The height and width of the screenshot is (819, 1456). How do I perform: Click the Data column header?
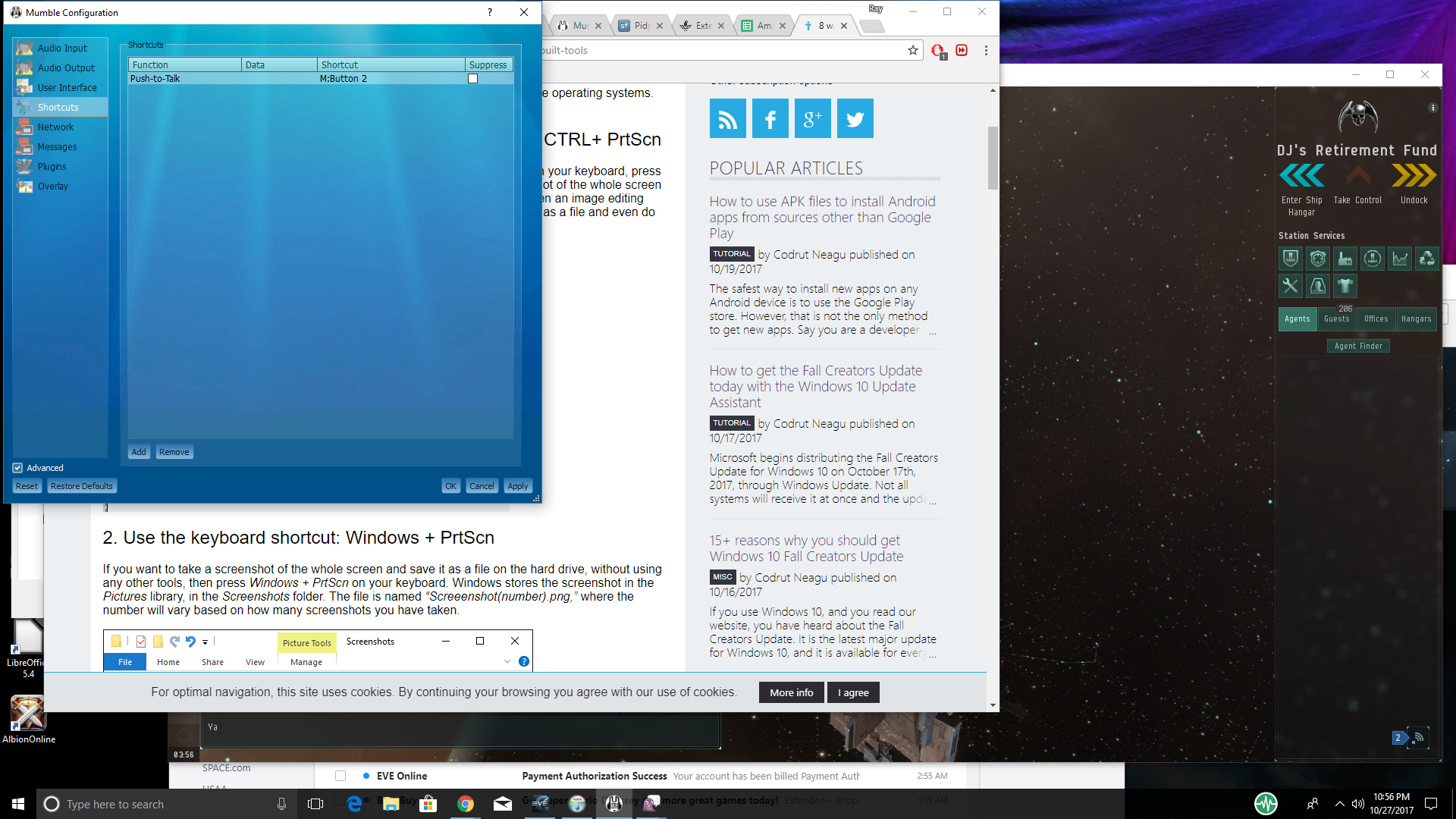[x=279, y=64]
